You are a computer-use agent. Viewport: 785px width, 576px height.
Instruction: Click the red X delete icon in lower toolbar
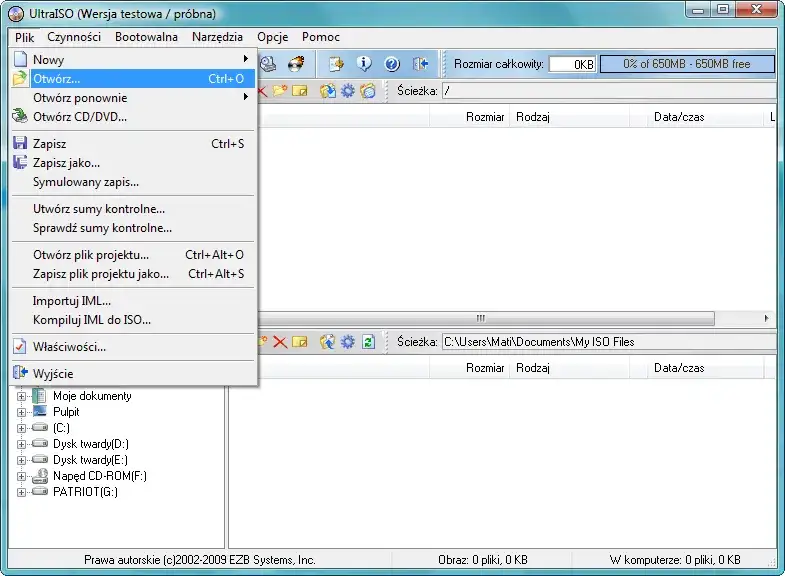(280, 342)
